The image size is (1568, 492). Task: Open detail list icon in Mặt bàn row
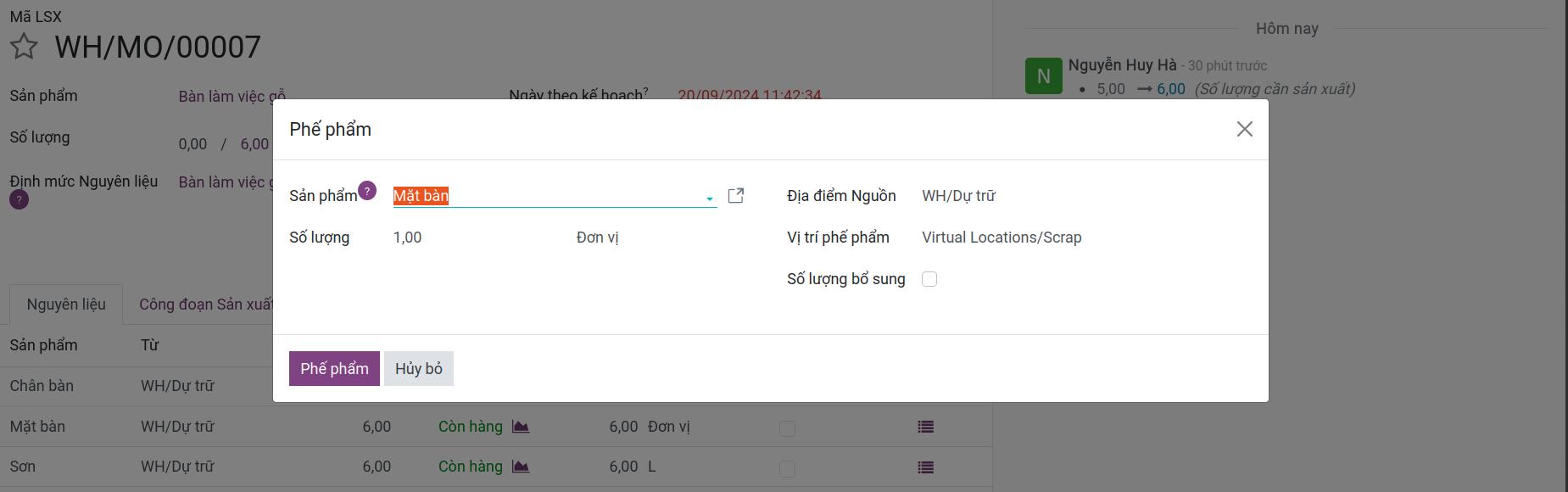click(926, 428)
